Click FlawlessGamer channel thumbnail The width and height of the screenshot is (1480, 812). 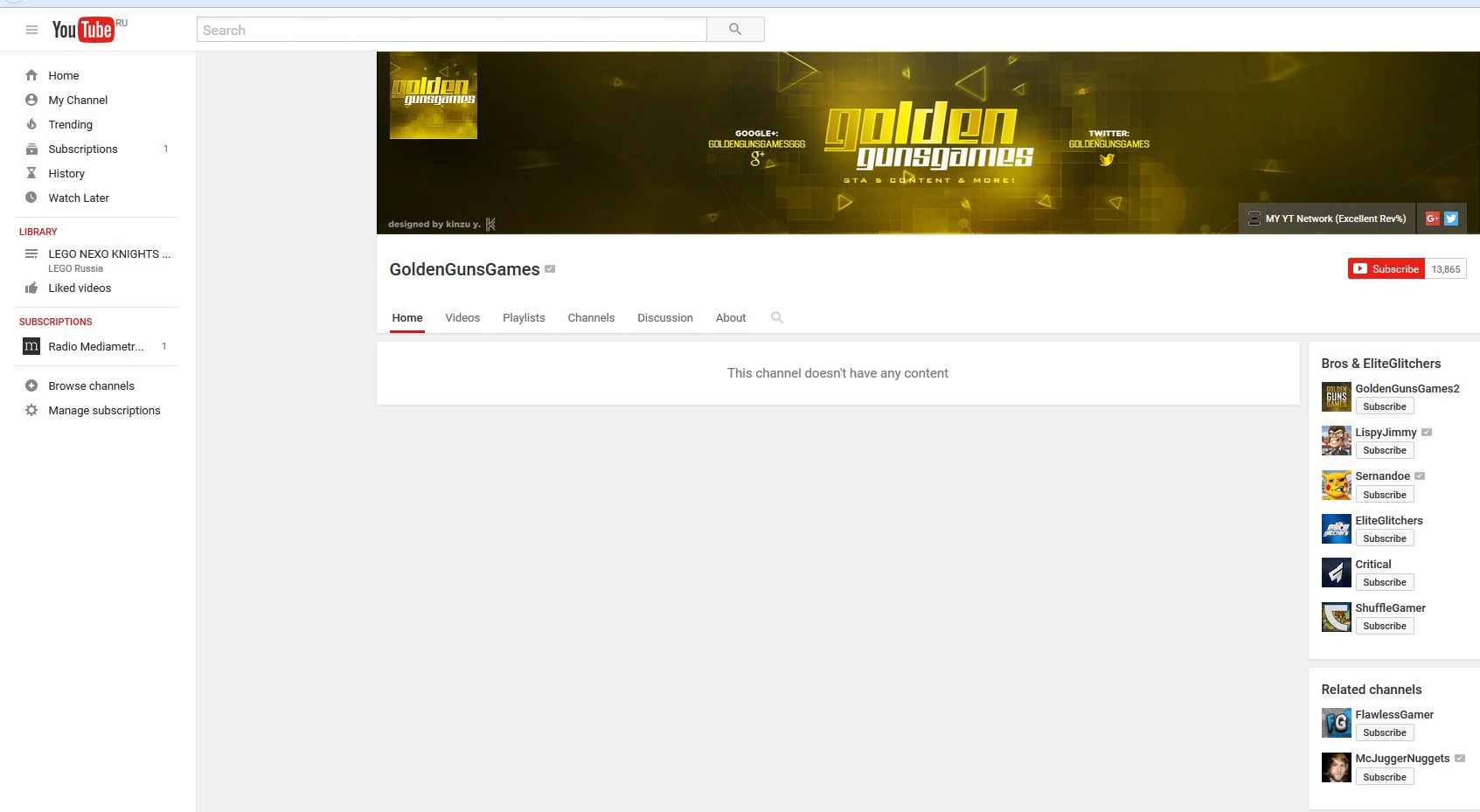click(x=1337, y=723)
